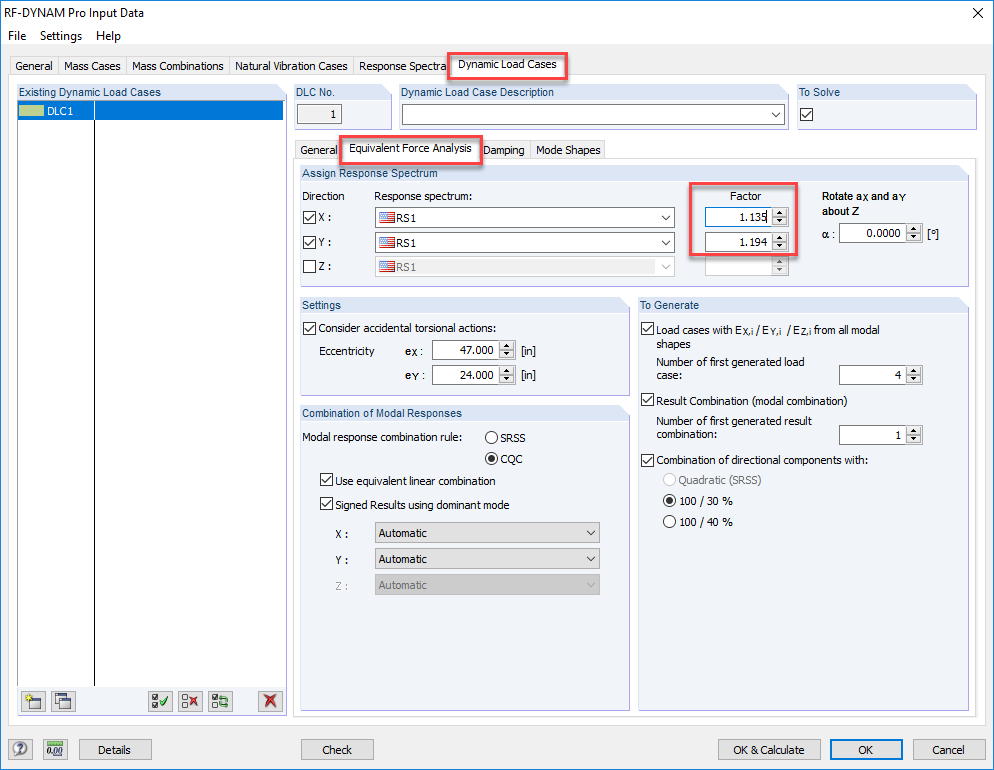Open the Y dominant mode Automatic dropdown

pos(487,559)
